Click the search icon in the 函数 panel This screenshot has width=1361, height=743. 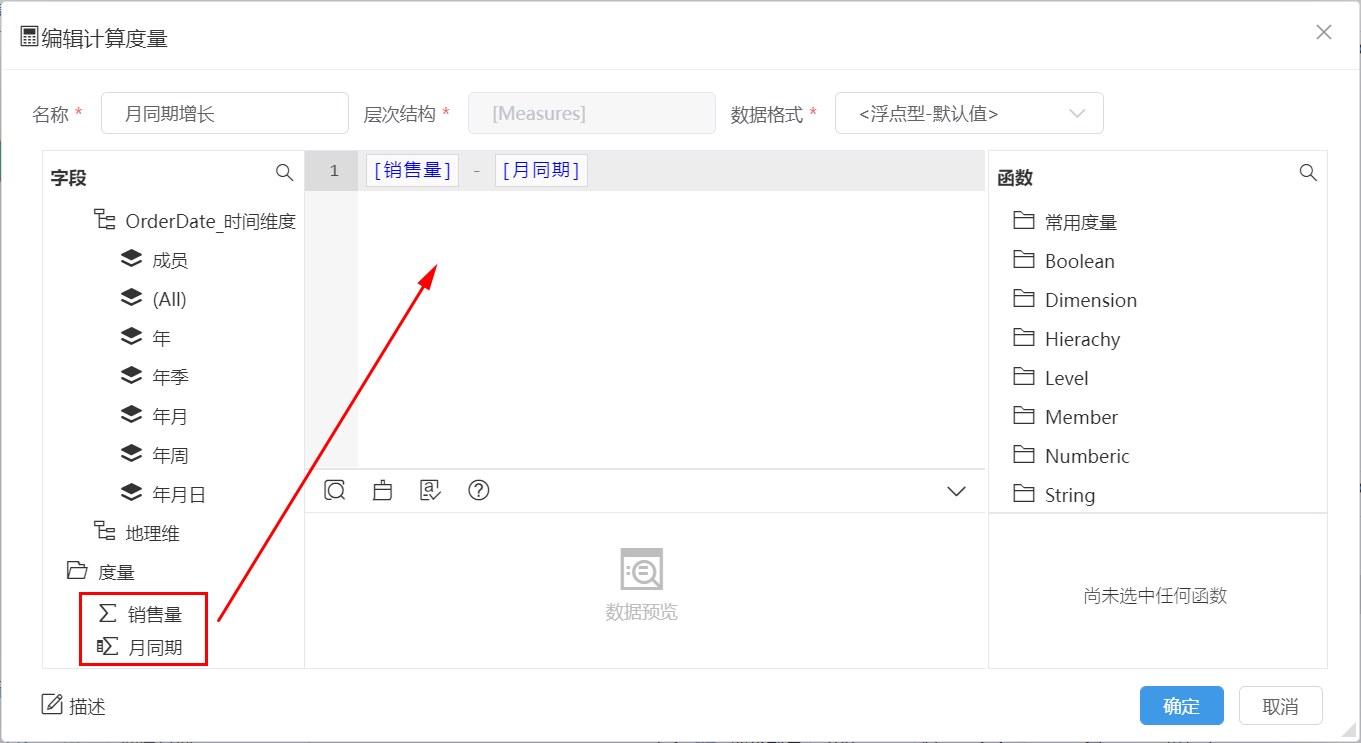tap(1308, 173)
